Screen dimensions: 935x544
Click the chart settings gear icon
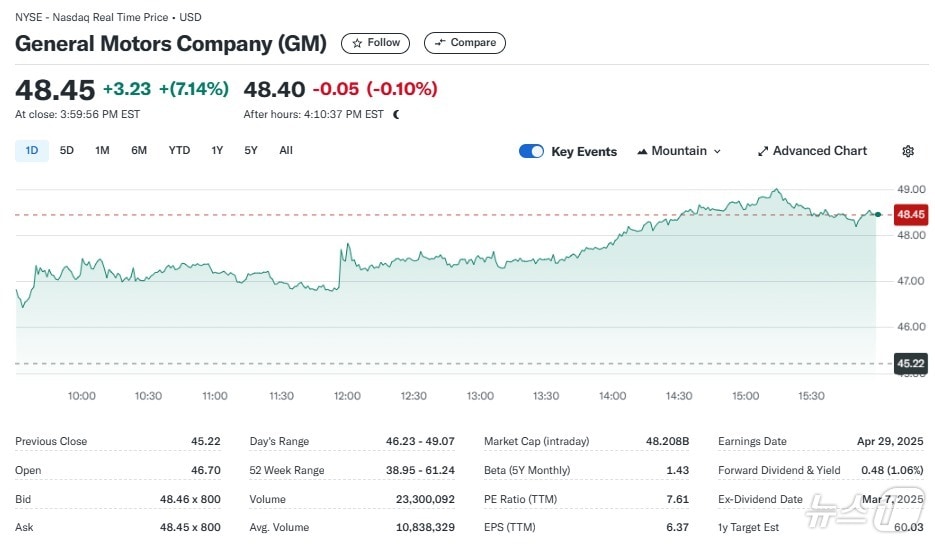(908, 151)
